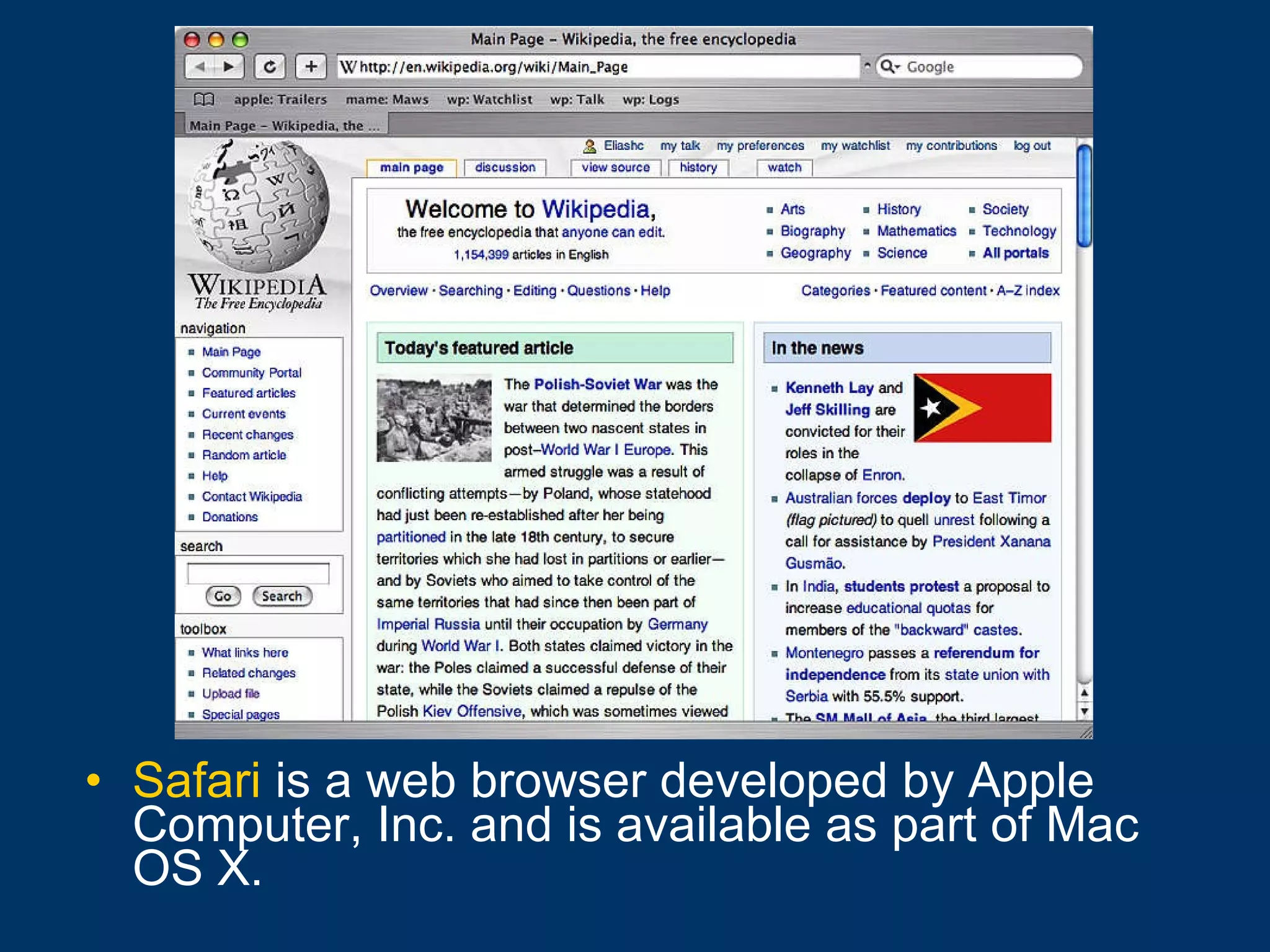1270x952 pixels.
Task: Click the log out link
Action: 1032,146
